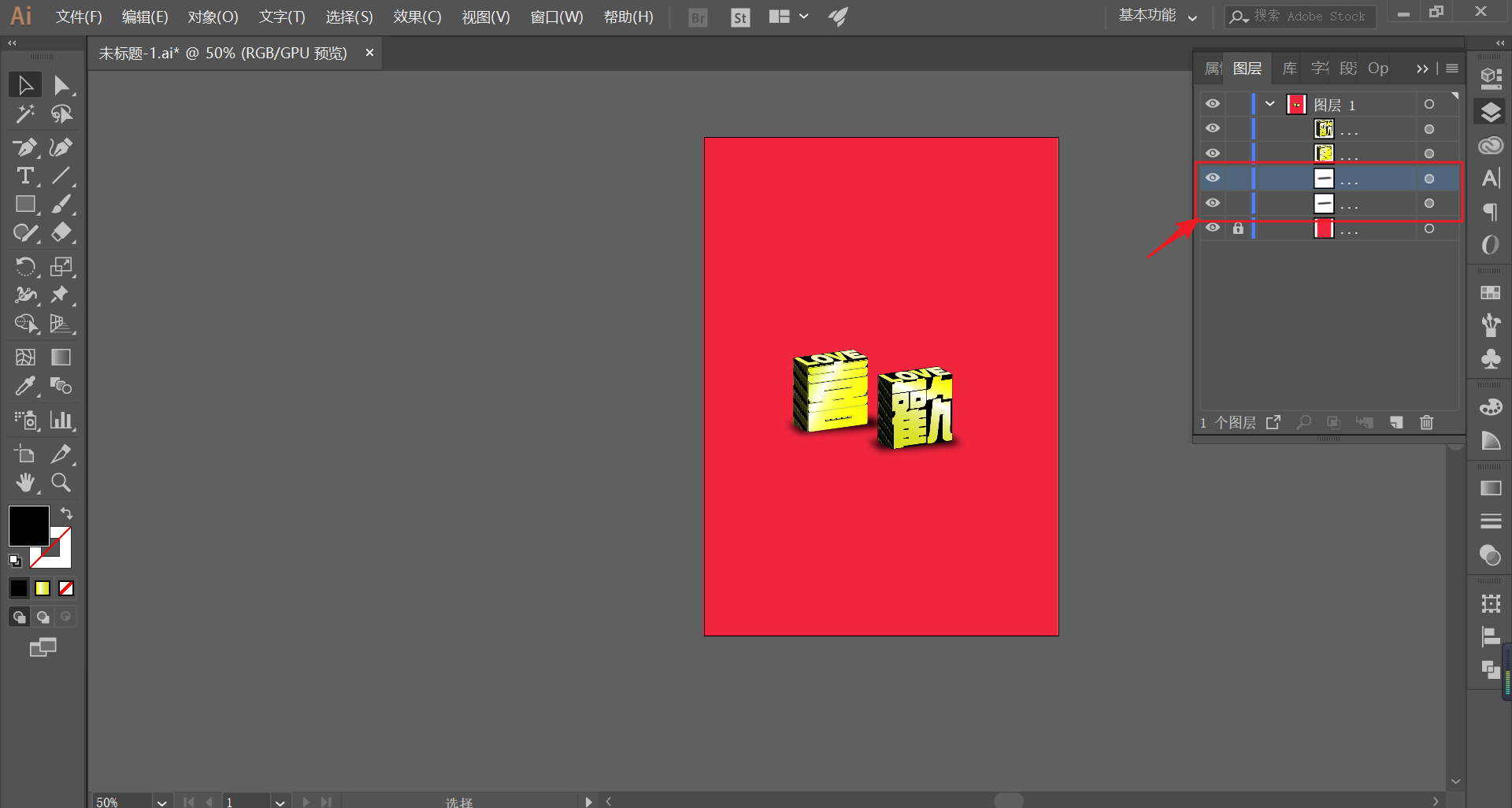The height and width of the screenshot is (808, 1512).
Task: Open the Pathfinder panel from the dock
Action: [x=1491, y=669]
